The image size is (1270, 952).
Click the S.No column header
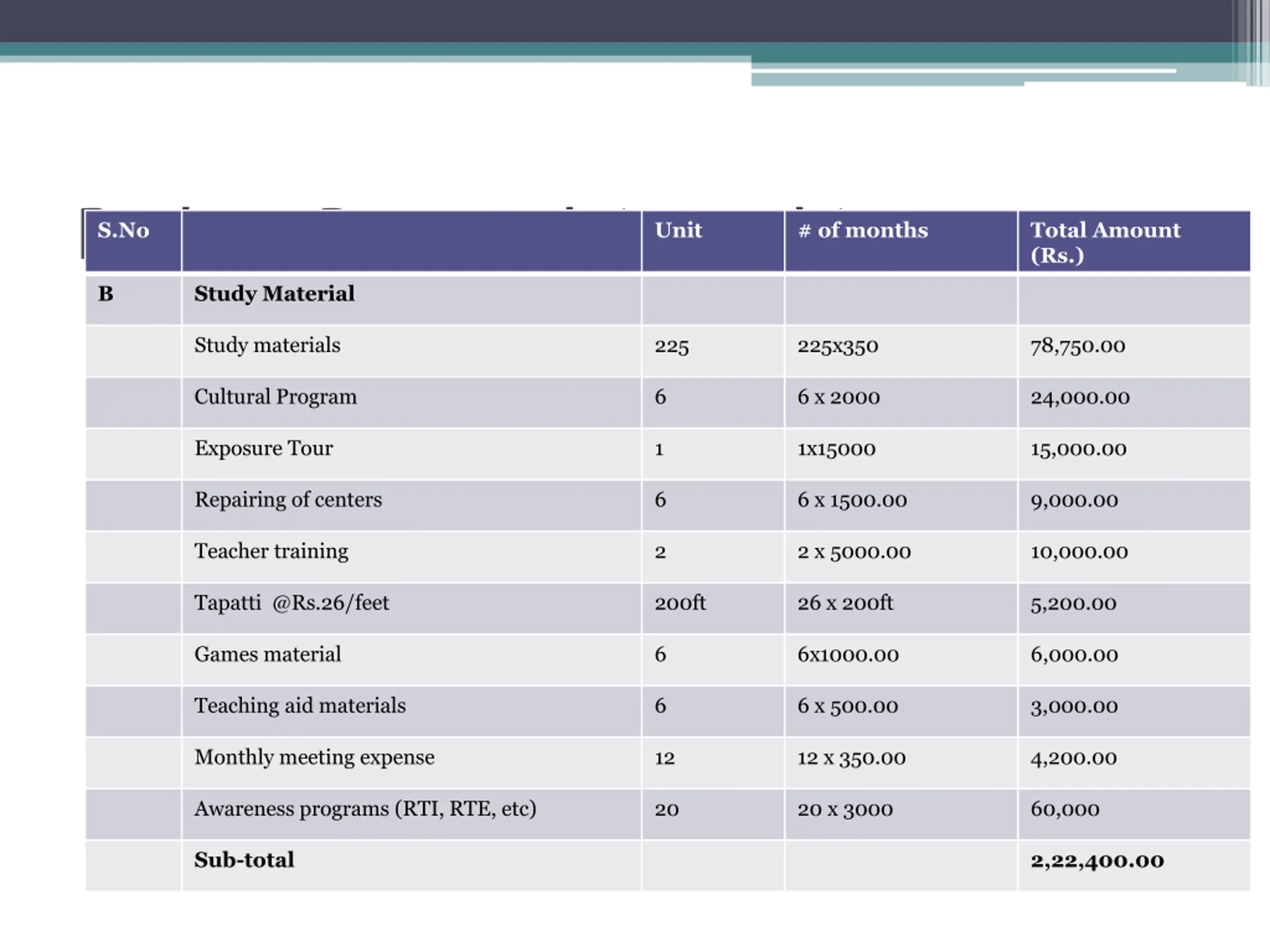pos(123,231)
